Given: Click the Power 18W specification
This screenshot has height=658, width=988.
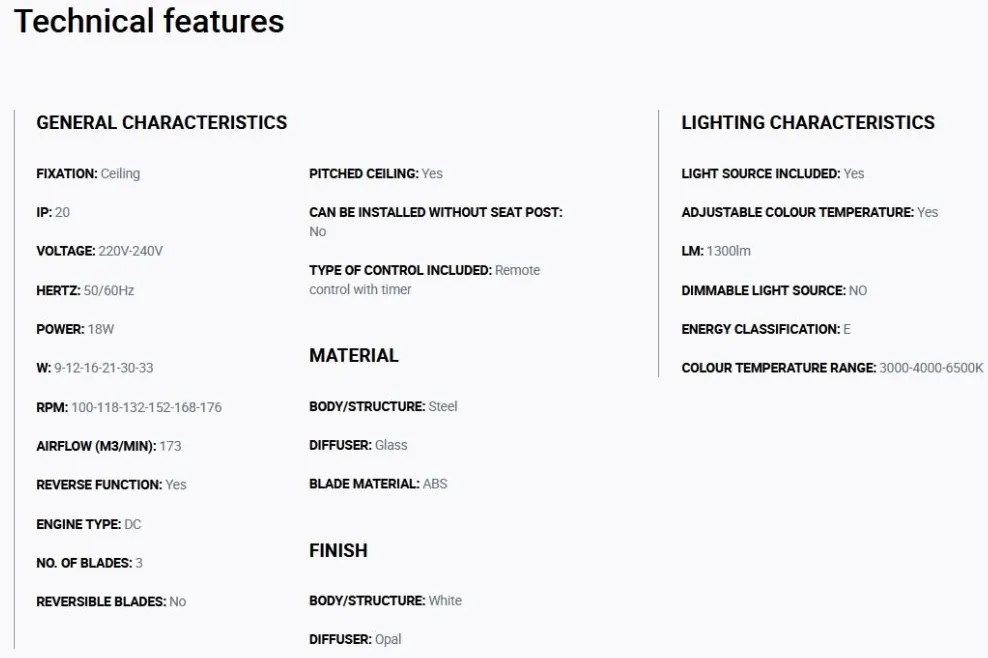Looking at the screenshot, I should (75, 329).
